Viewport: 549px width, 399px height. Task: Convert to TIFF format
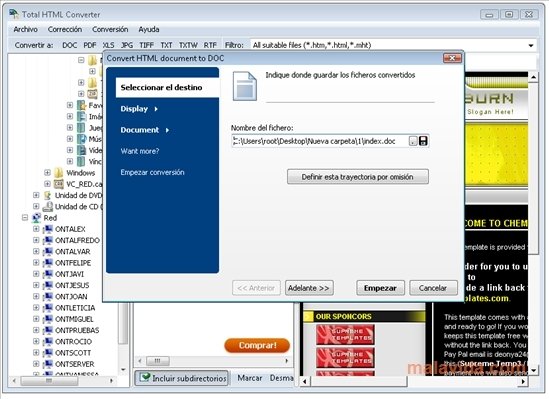pyautogui.click(x=147, y=45)
